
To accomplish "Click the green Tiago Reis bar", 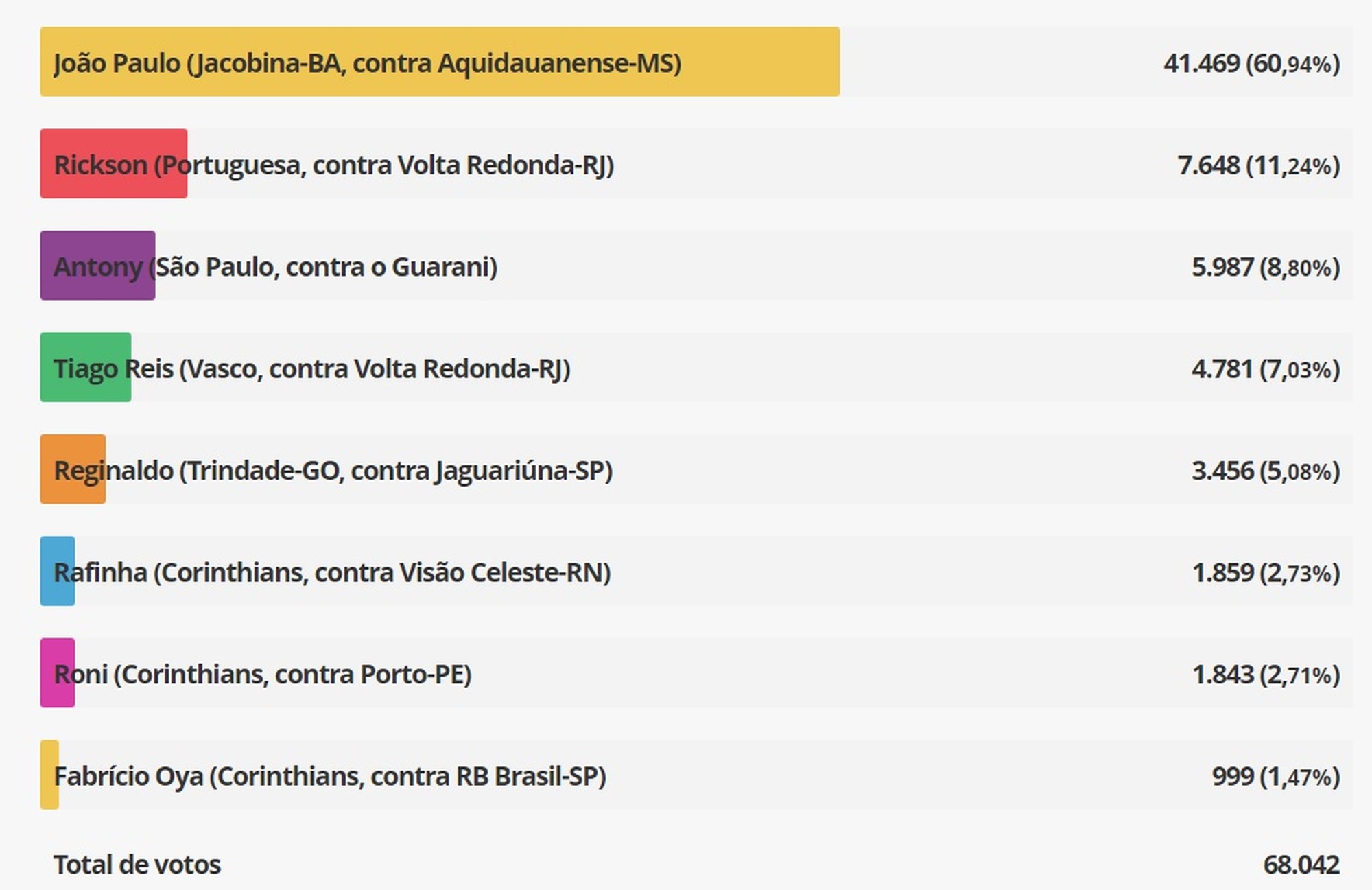I will [x=85, y=367].
